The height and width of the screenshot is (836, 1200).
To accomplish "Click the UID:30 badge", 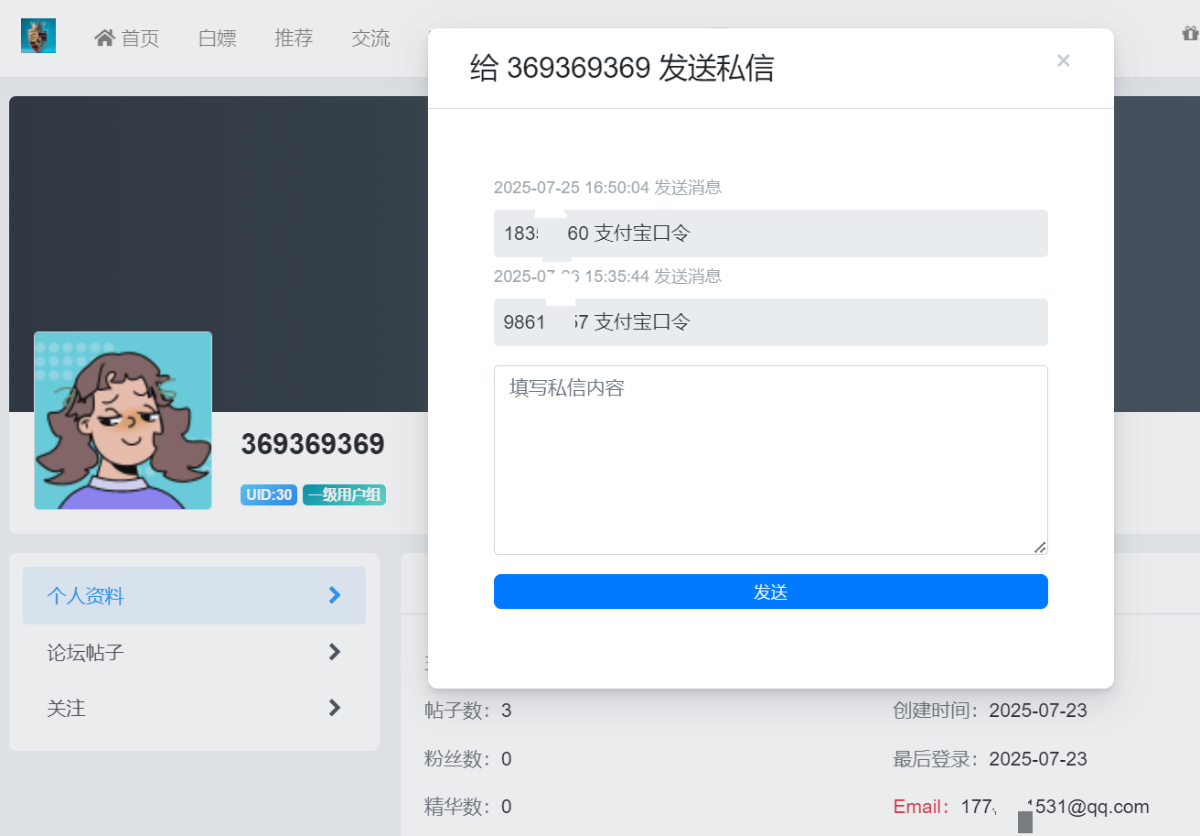I will [x=268, y=495].
